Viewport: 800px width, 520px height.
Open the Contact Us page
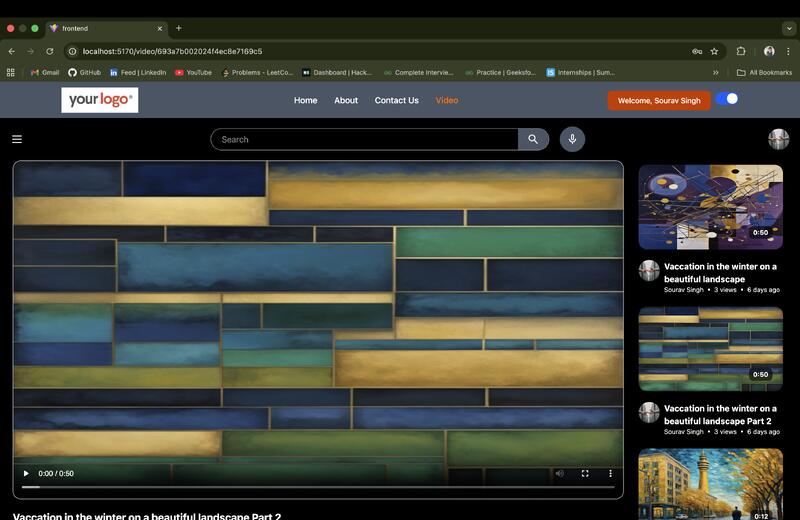pyautogui.click(x=396, y=100)
